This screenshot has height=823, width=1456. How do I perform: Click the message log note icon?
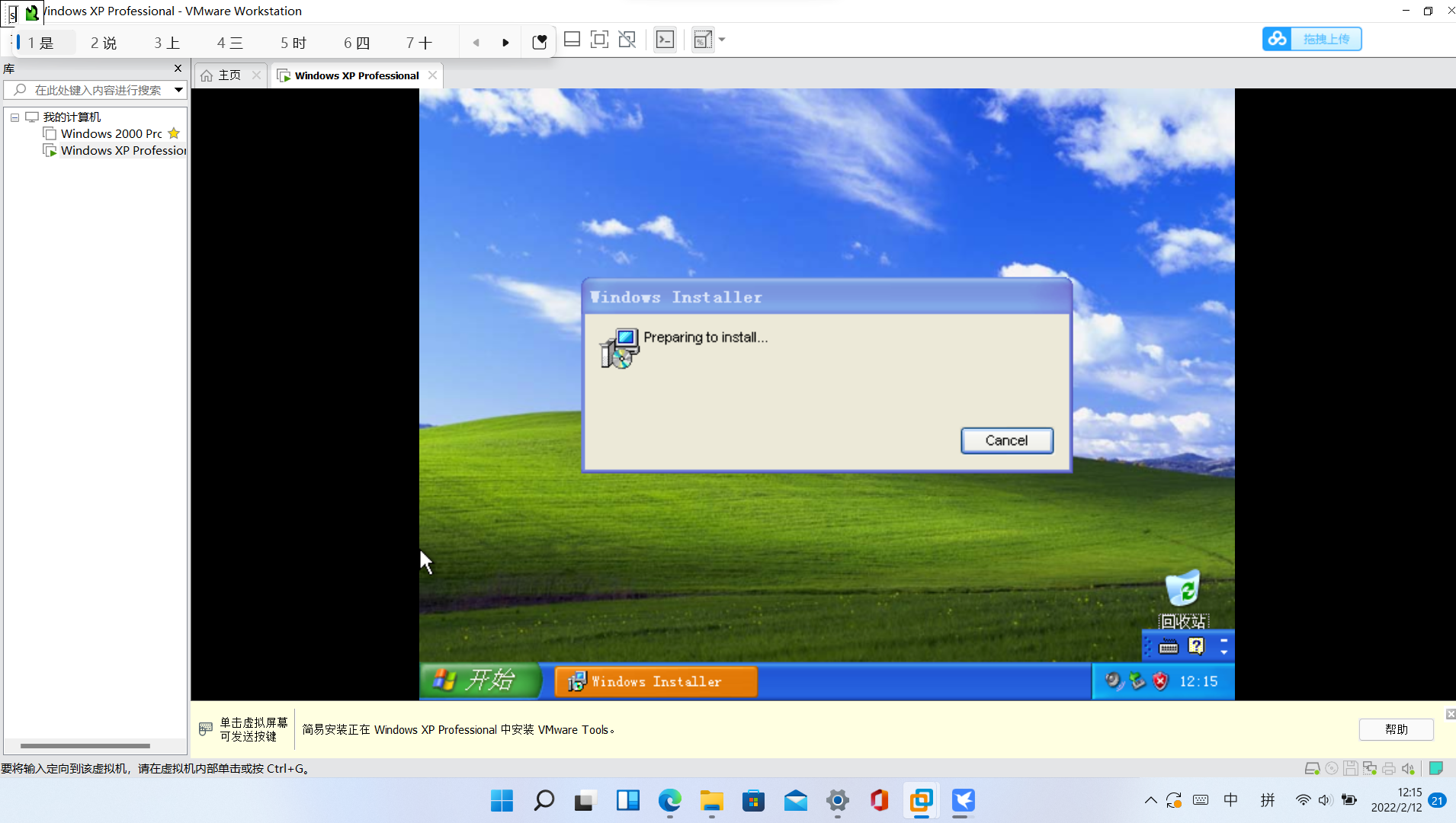(x=1436, y=768)
